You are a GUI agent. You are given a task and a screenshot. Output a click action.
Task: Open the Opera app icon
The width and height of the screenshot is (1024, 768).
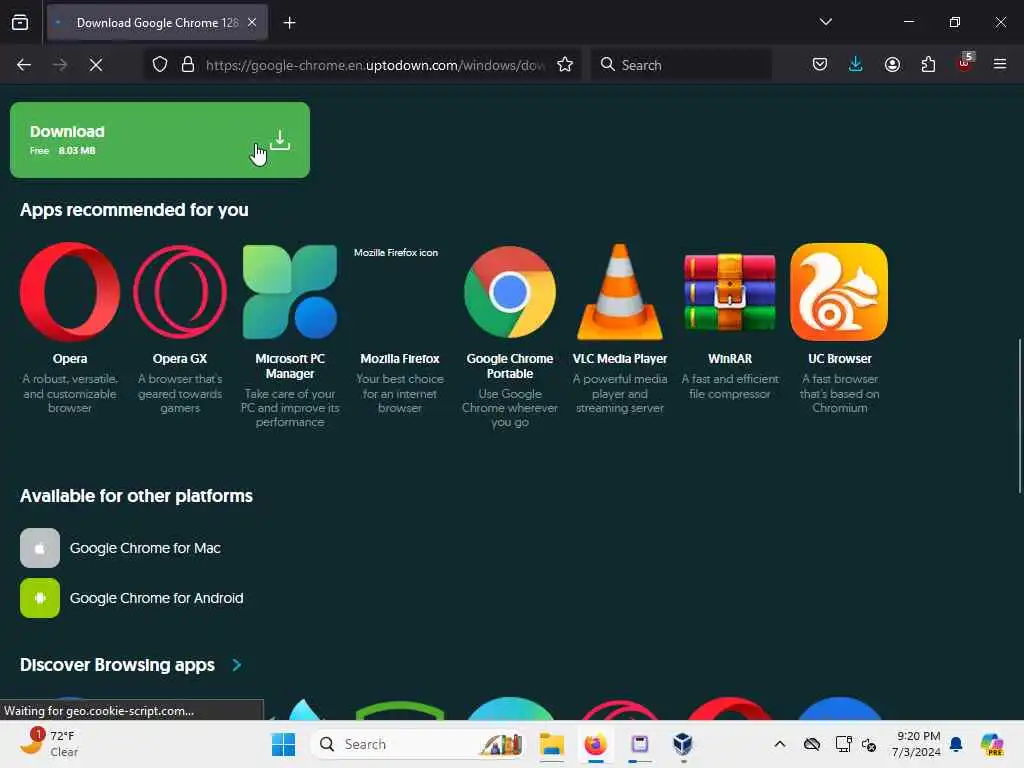tap(70, 292)
